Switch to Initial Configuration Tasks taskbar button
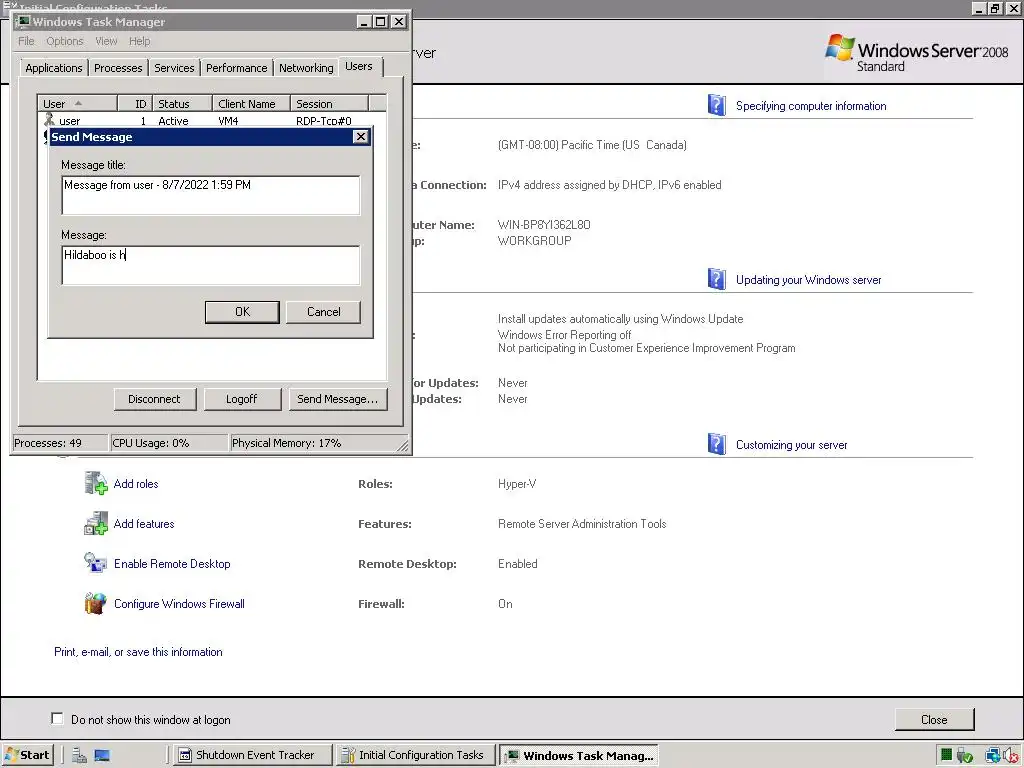 [416, 755]
